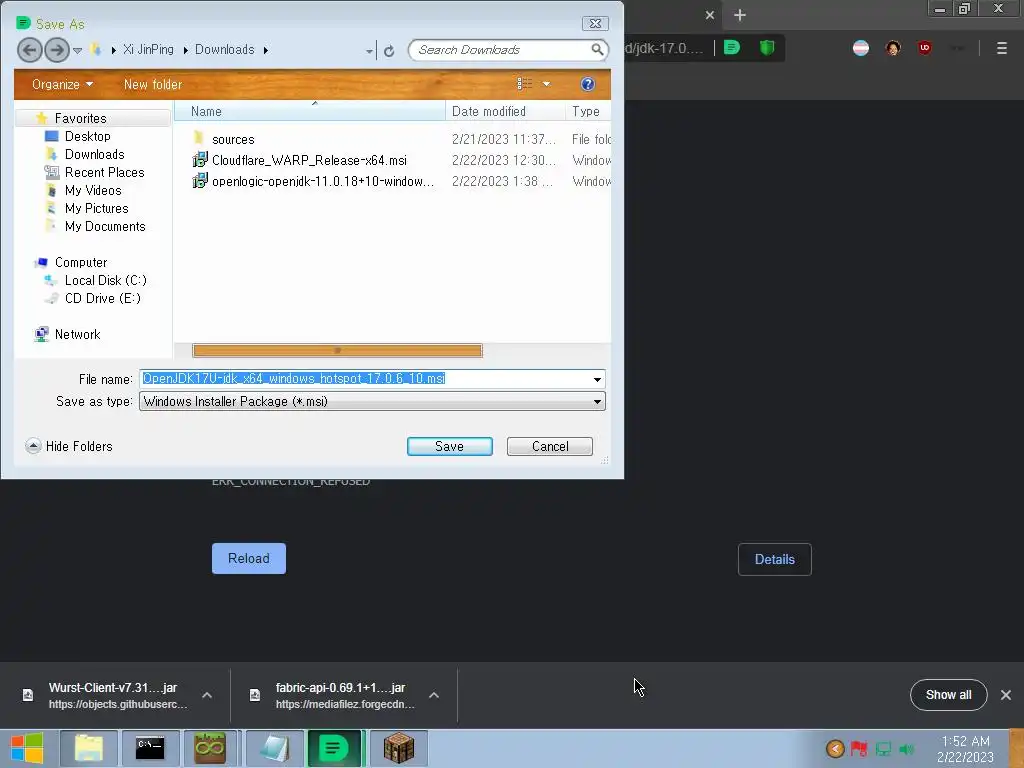Open the Minecraft crafting table taskbar icon
Screen dimensions: 1024x768
398,748
